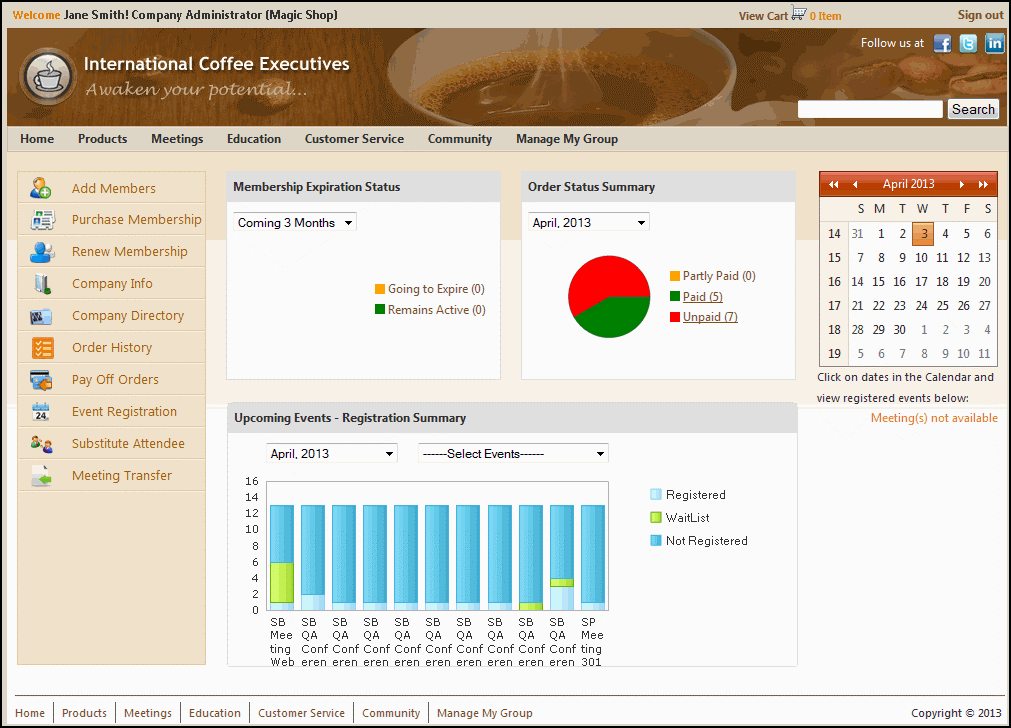Click the Meeting Transfer arrow icon
Image resolution: width=1011 pixels, height=728 pixels.
42,476
